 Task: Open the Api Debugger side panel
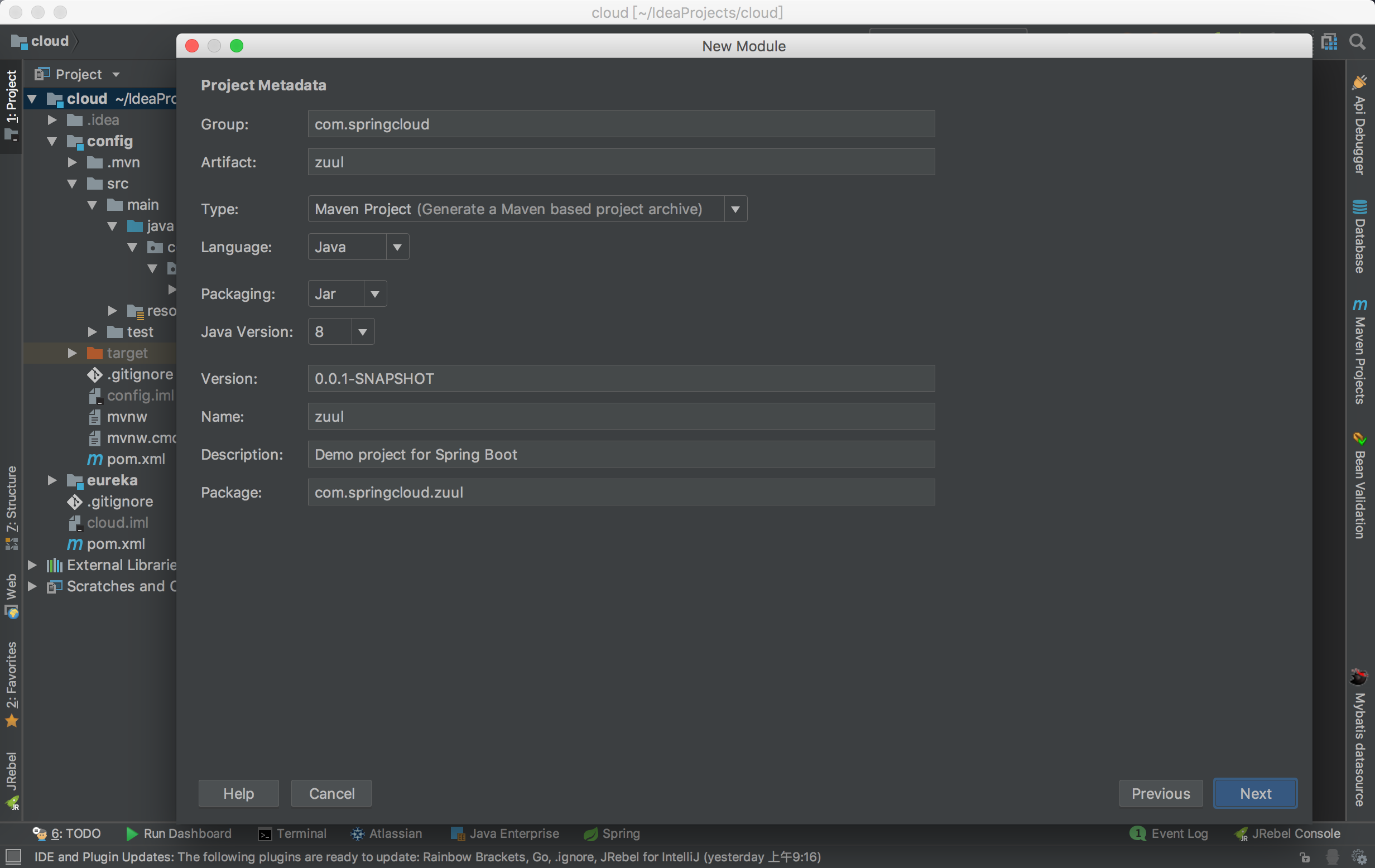pyautogui.click(x=1359, y=126)
